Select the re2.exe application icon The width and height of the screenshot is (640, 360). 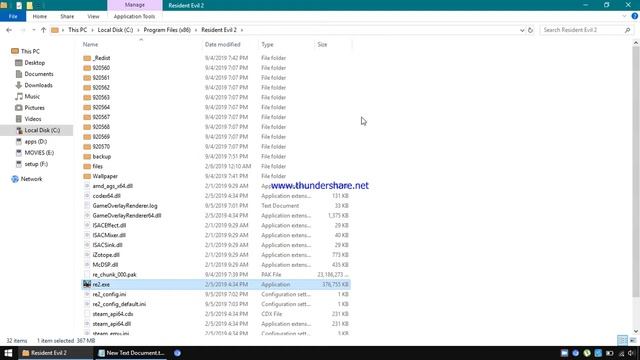(87, 284)
